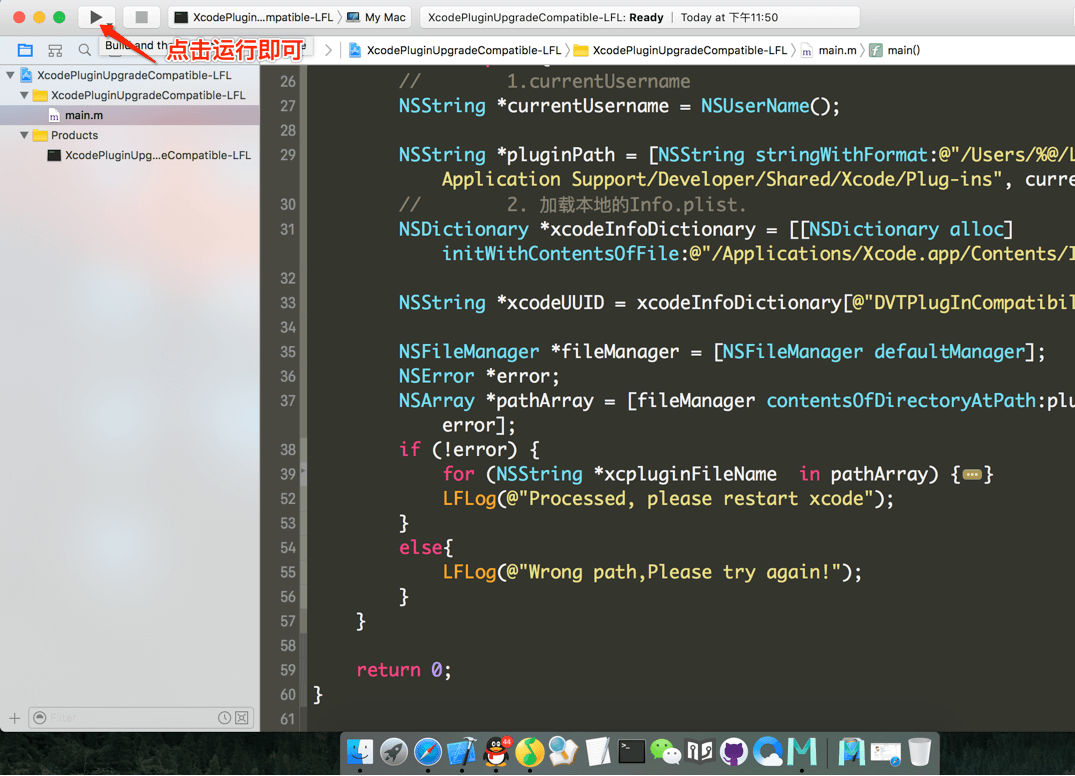
Task: Click the Xcode icon in the Dock
Action: pyautogui.click(x=462, y=752)
